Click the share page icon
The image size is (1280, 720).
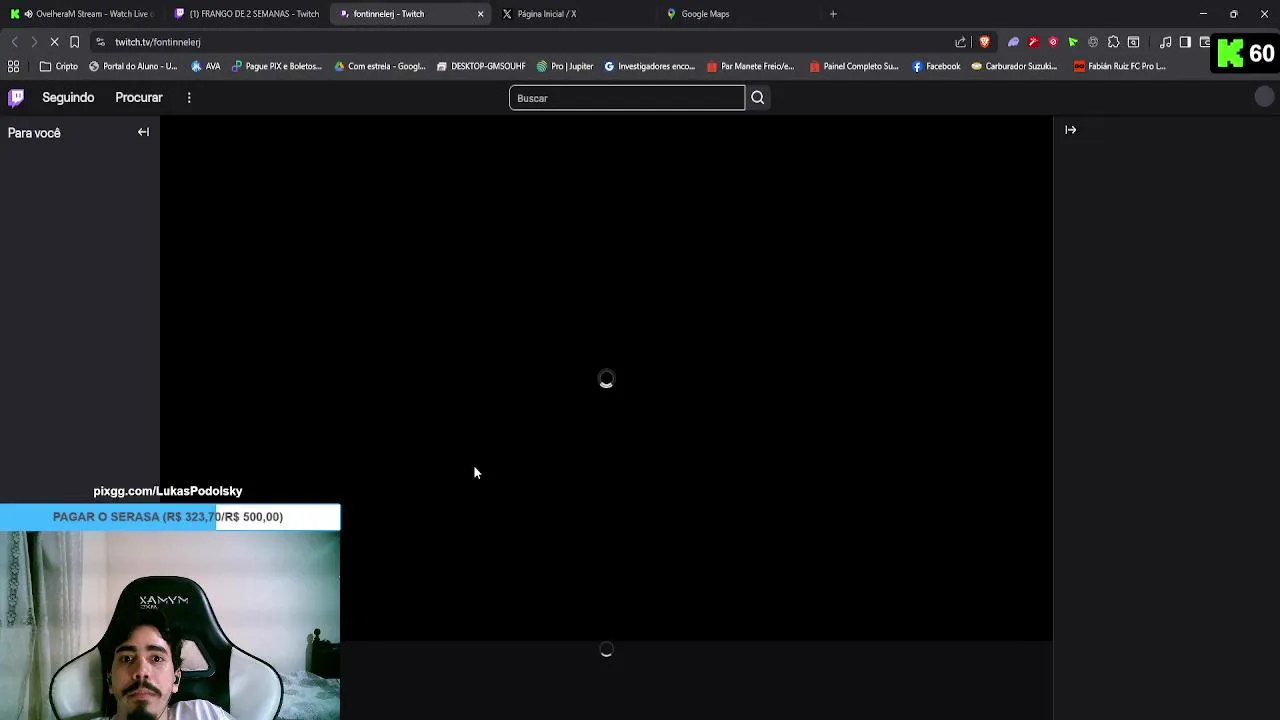click(961, 42)
